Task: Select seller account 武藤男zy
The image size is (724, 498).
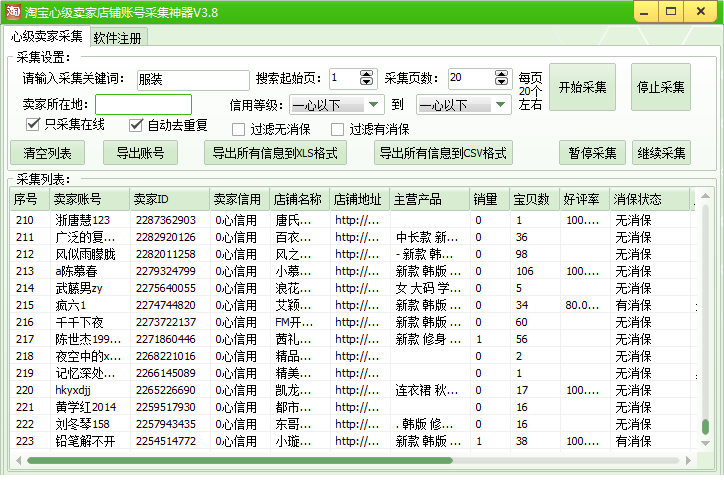Action: point(79,288)
